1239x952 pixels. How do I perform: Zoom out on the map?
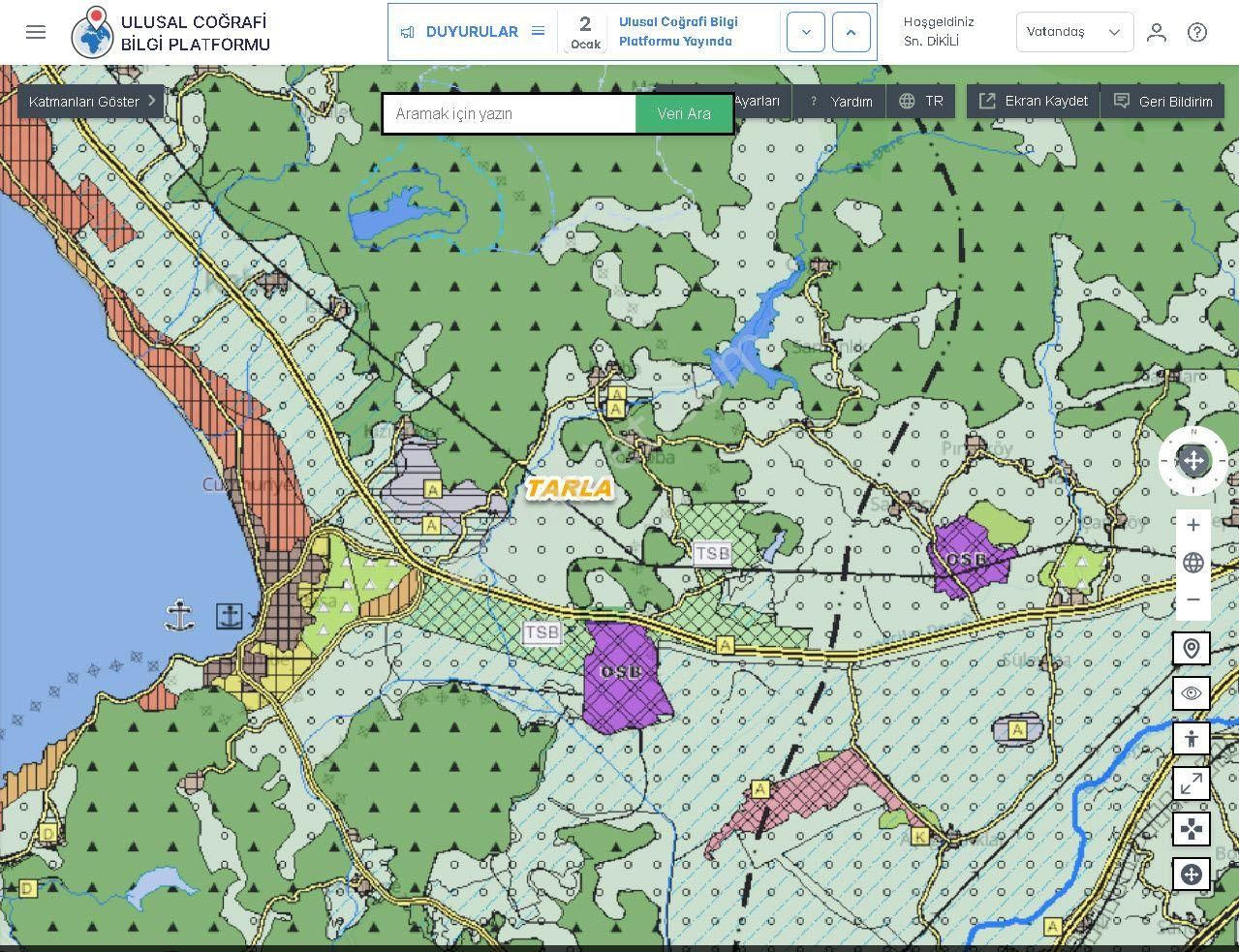tap(1193, 599)
